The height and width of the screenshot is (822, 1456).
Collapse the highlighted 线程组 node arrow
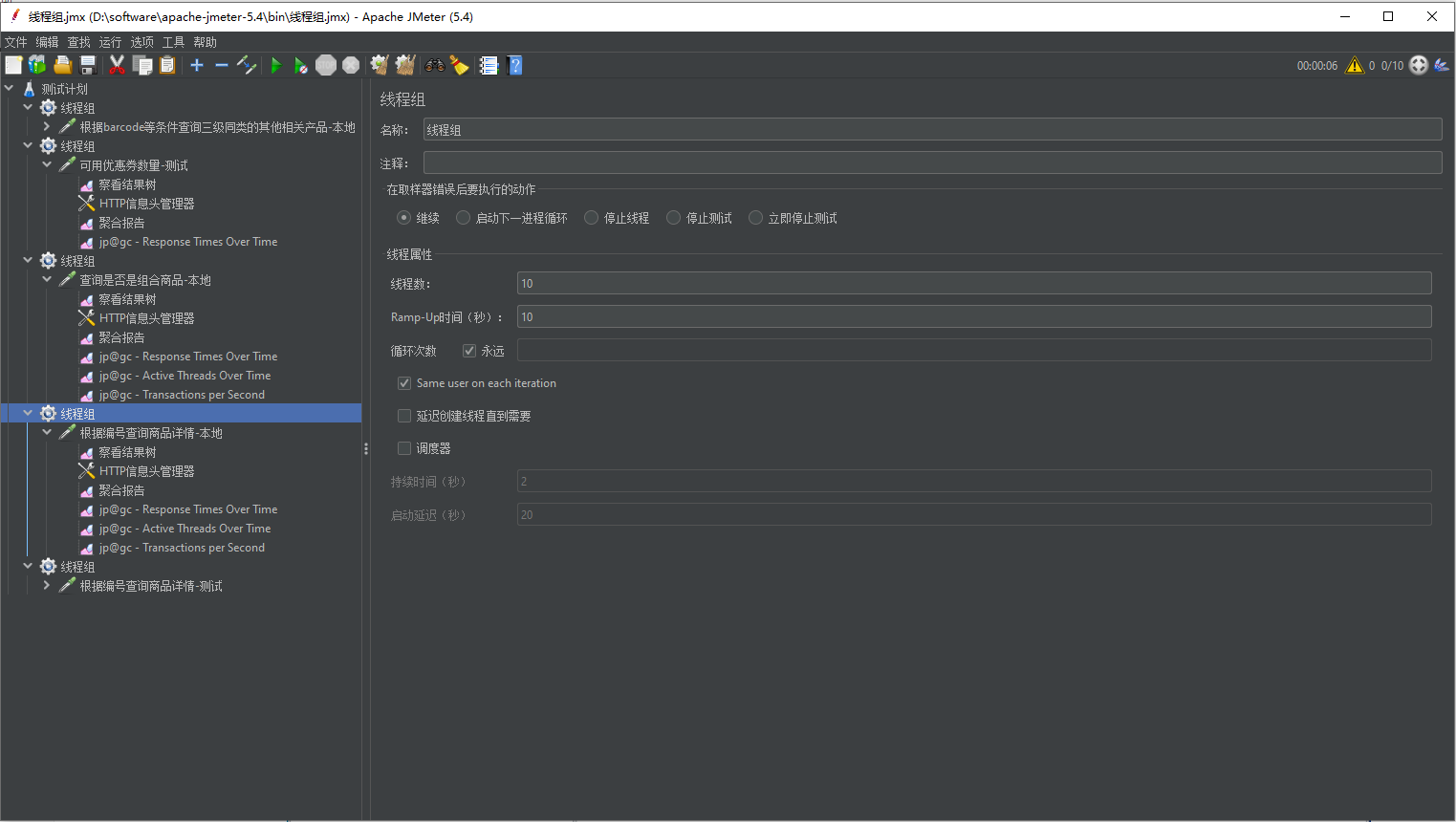pos(28,413)
